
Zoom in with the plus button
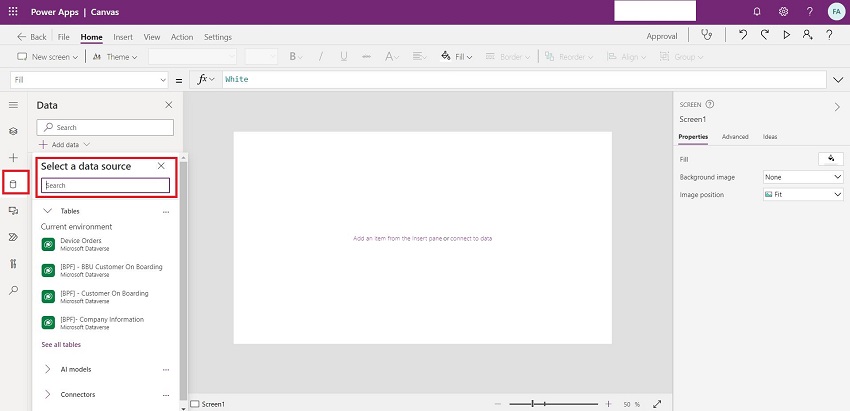tap(609, 404)
